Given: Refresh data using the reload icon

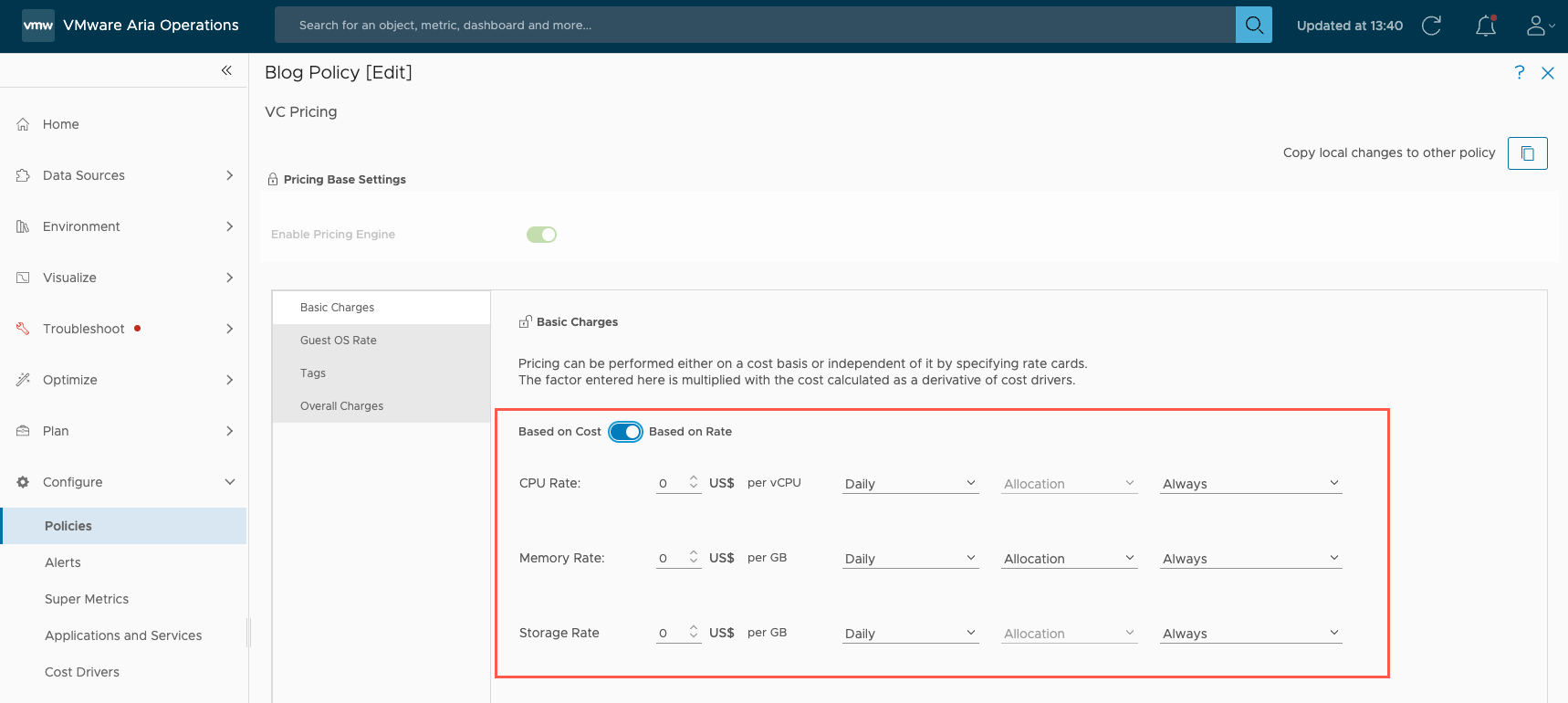Looking at the screenshot, I should 1431,26.
